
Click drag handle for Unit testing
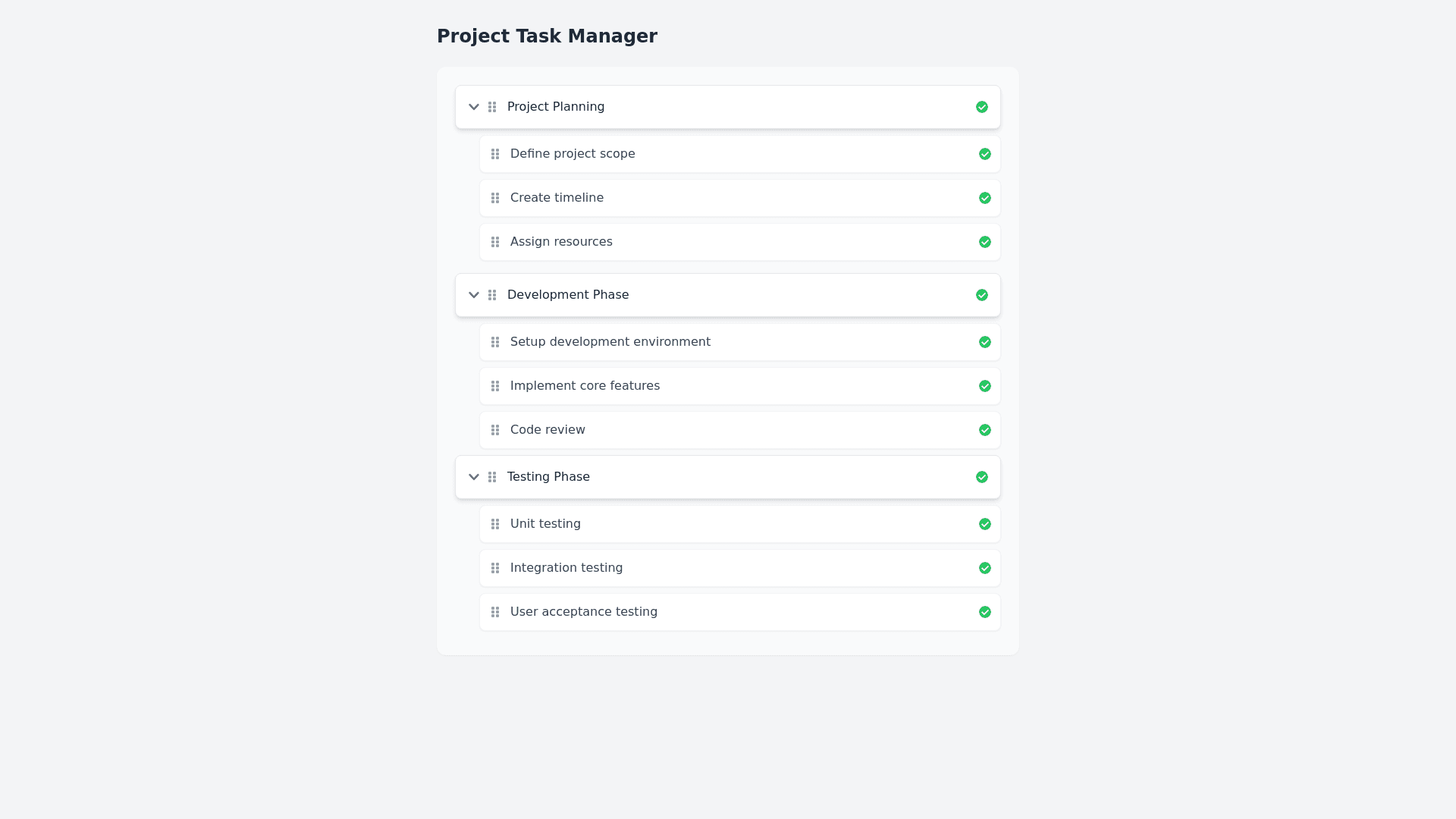coord(495,524)
